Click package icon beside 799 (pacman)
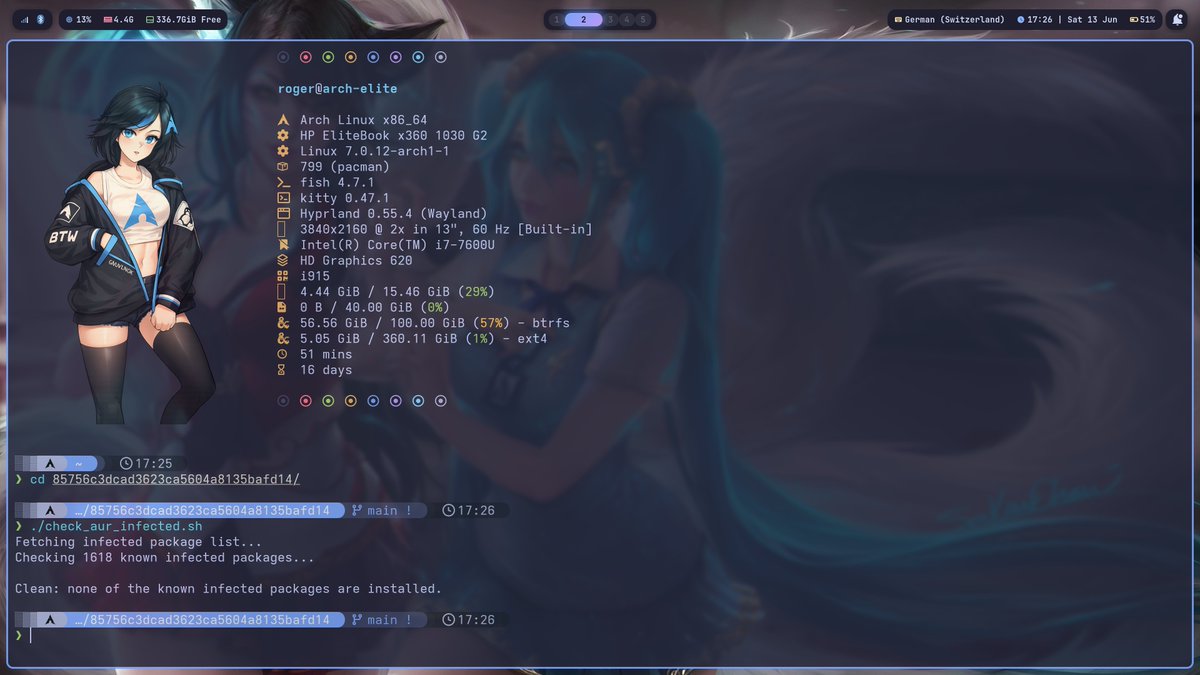1200x675 pixels. pos(283,167)
